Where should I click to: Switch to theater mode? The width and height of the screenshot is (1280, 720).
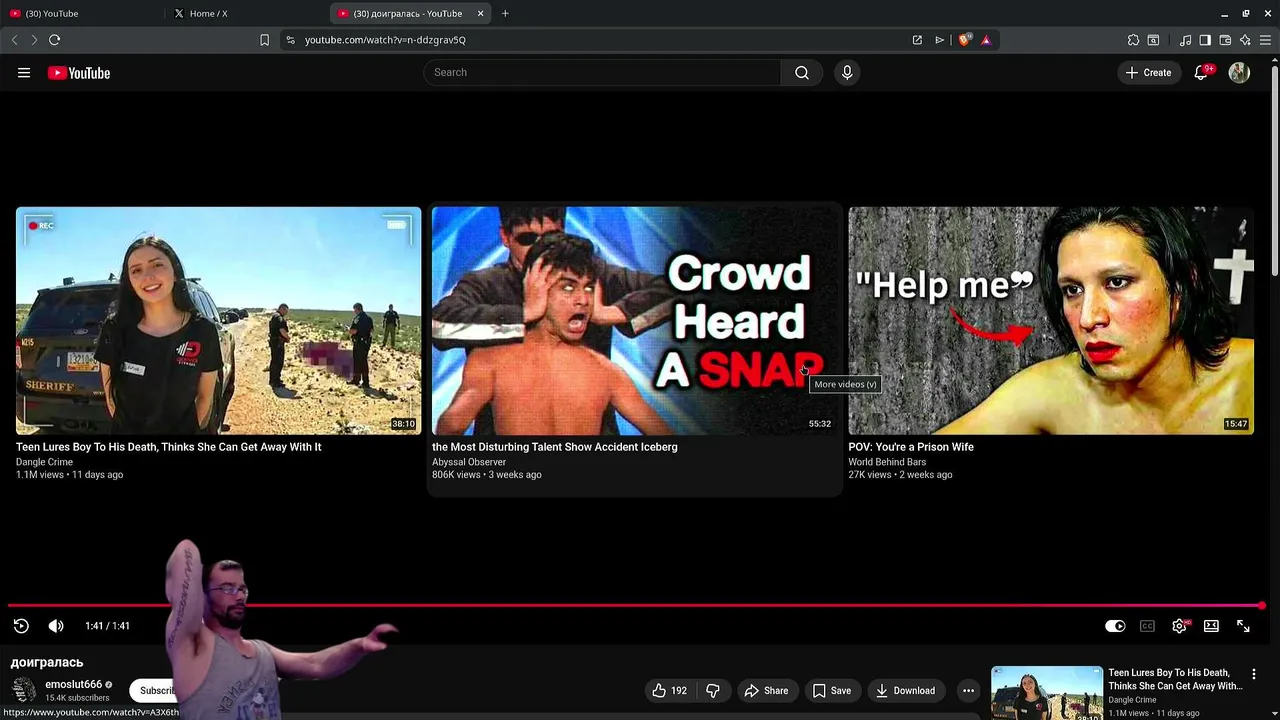click(x=1211, y=626)
